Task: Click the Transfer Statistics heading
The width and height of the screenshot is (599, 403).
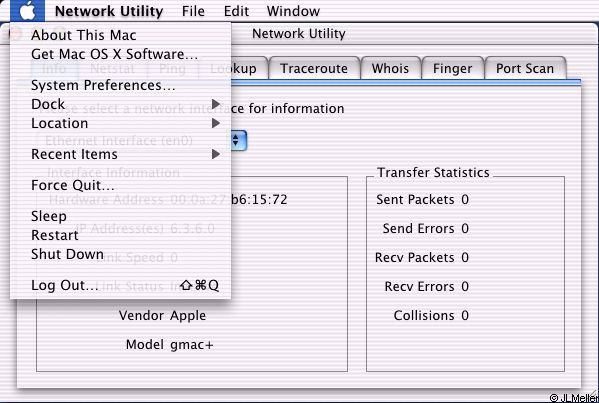Action: click(433, 173)
